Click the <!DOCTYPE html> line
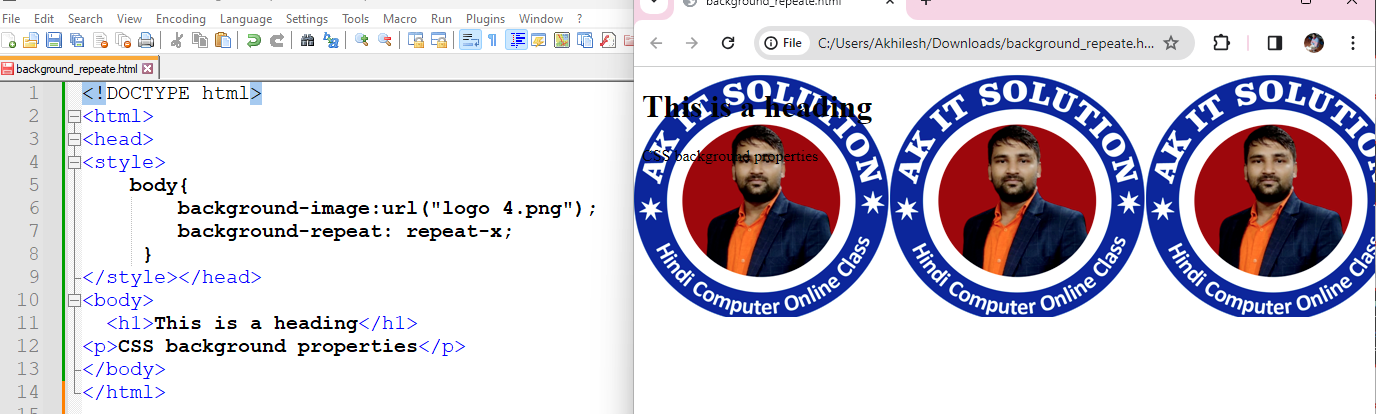This screenshot has width=1376, height=414. coord(172,94)
